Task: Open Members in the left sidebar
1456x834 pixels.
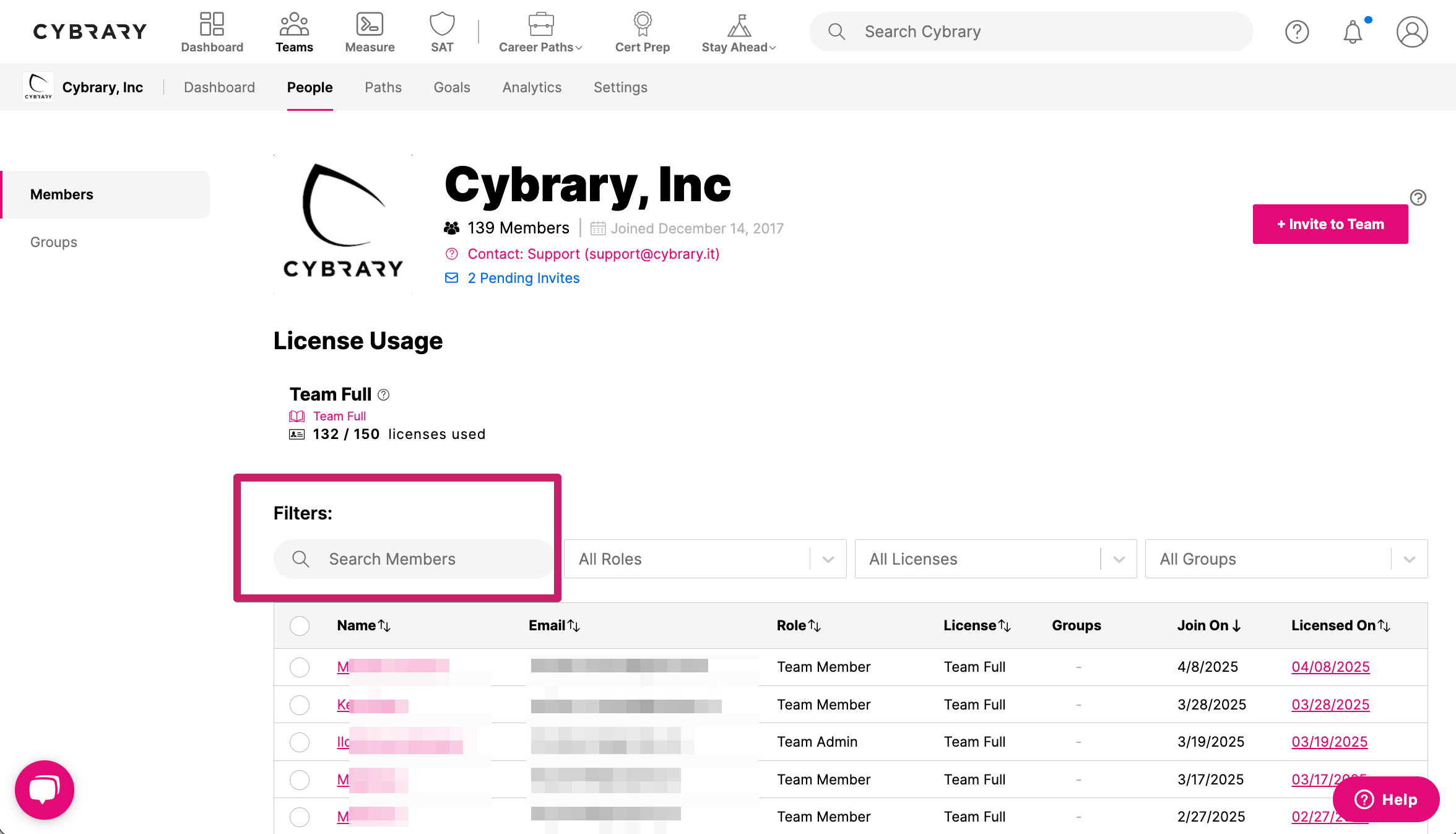Action: tap(106, 194)
